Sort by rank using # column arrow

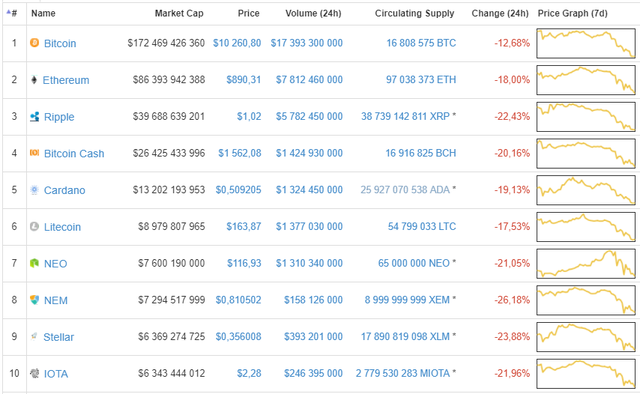pyautogui.click(x=11, y=13)
